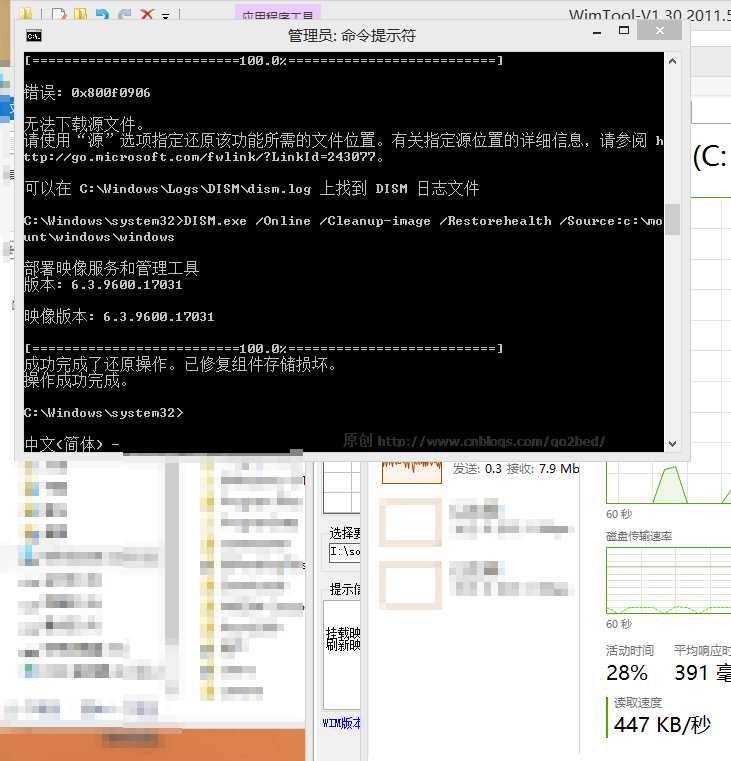Click the New Folder icon in Explorer's toolbar
Screen dimensions: 731x761
tap(80, 14)
